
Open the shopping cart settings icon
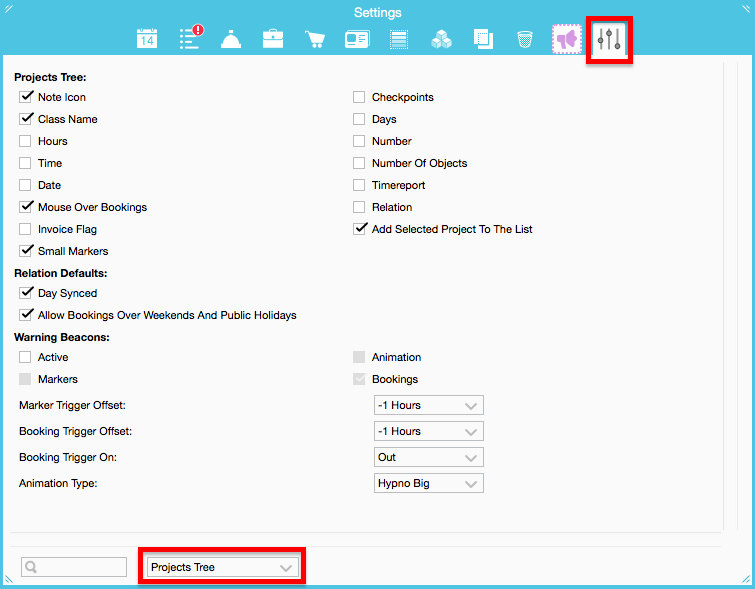point(315,39)
